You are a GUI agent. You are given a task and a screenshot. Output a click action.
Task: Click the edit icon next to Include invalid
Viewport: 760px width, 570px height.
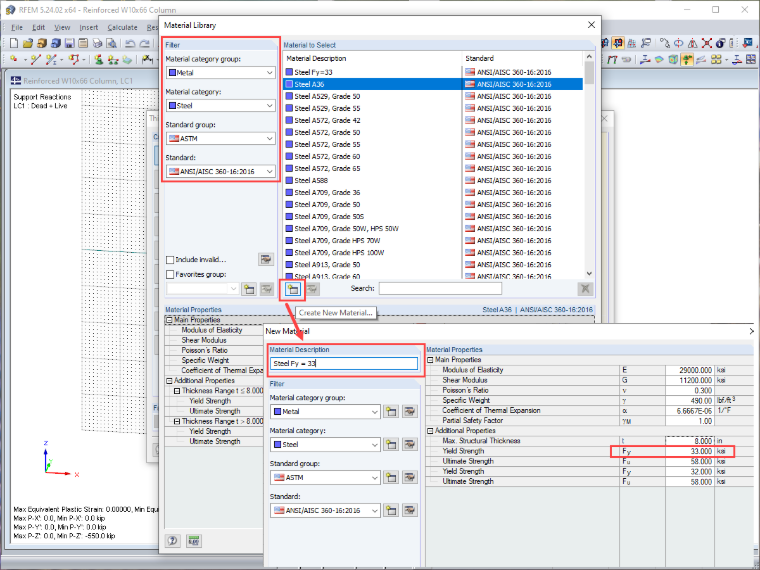coord(266,259)
